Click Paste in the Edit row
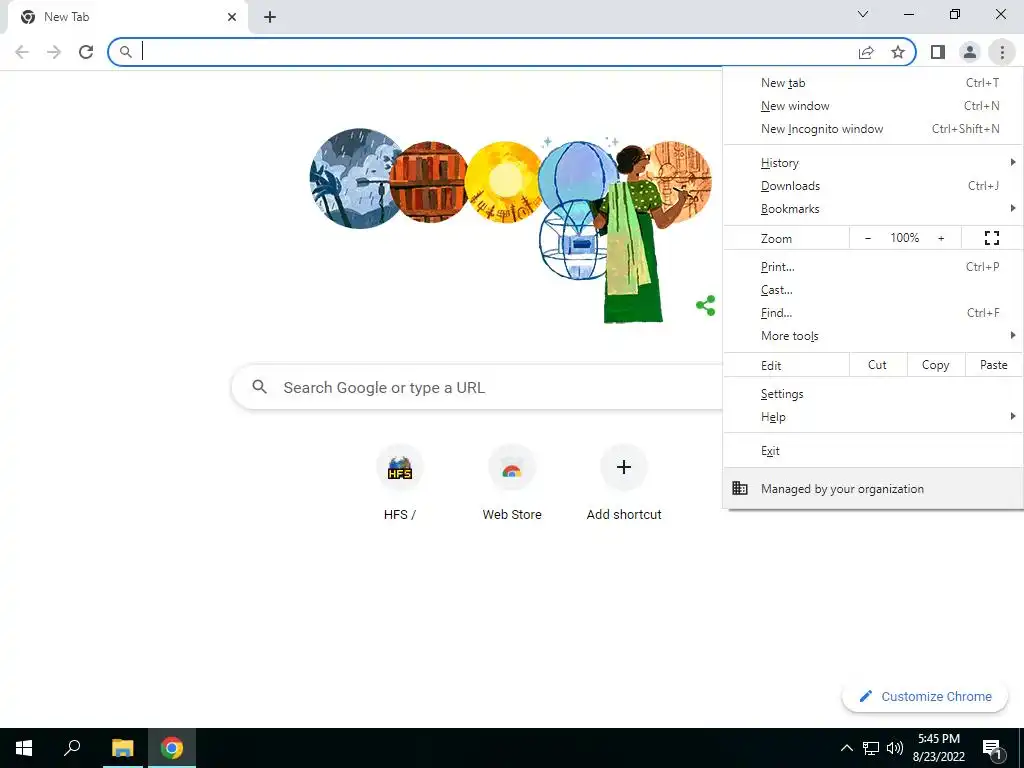The height and width of the screenshot is (768, 1024). click(x=994, y=365)
